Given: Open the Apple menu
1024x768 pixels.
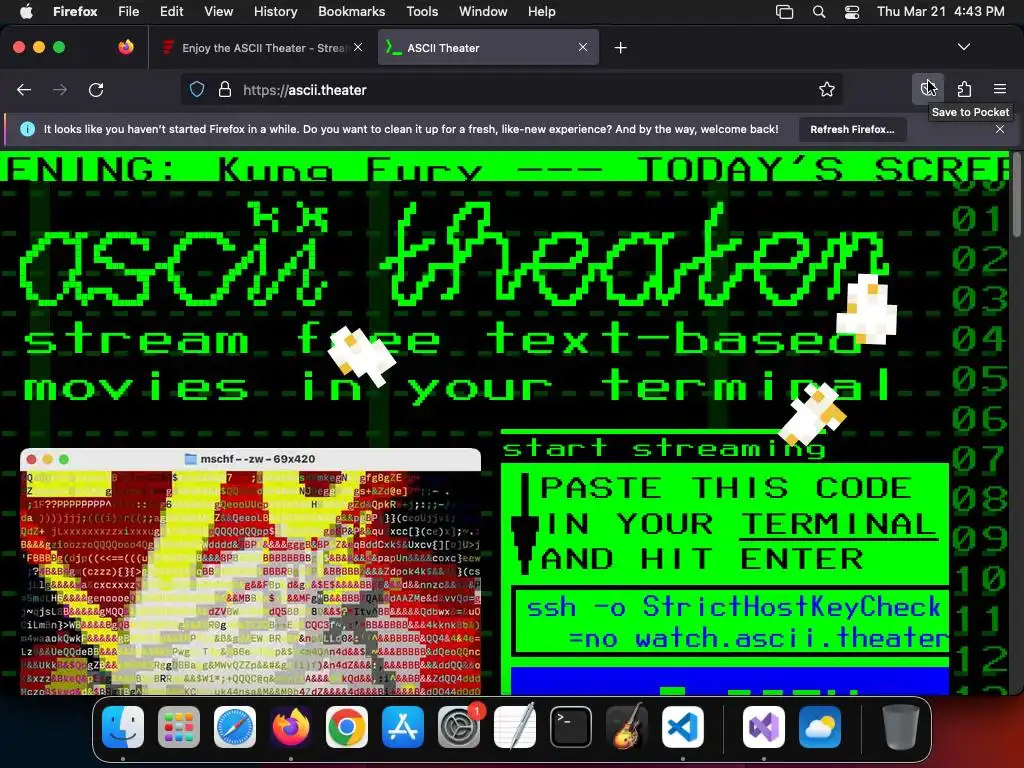Looking at the screenshot, I should (26, 11).
